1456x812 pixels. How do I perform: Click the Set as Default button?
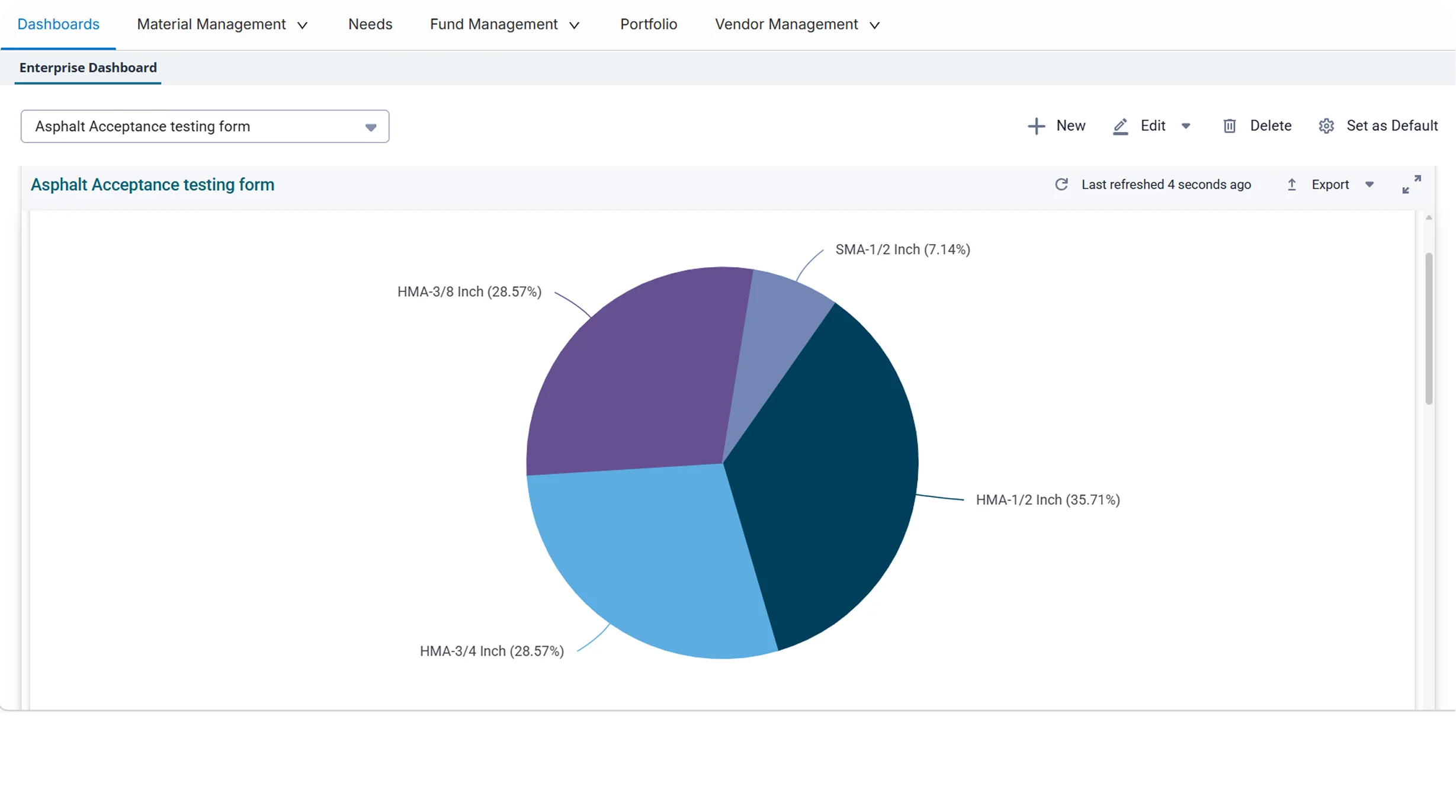click(x=1378, y=126)
